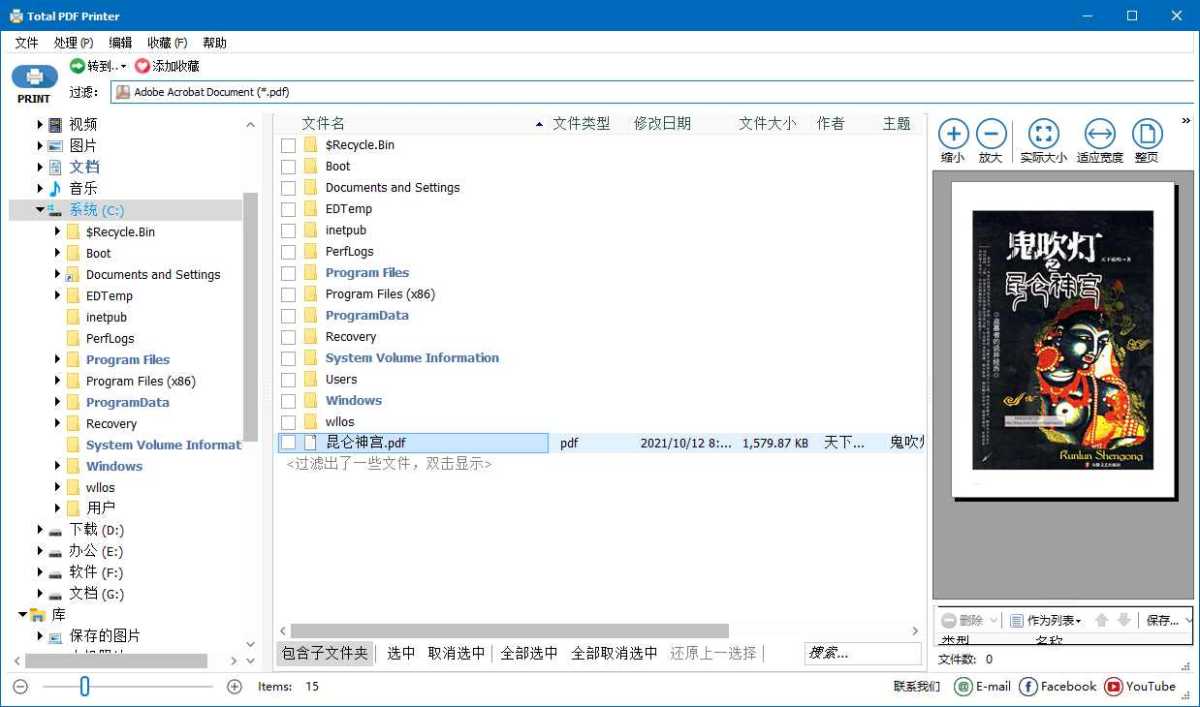
Task: Check the box for 昆仑神宫.pdf
Action: pos(288,442)
